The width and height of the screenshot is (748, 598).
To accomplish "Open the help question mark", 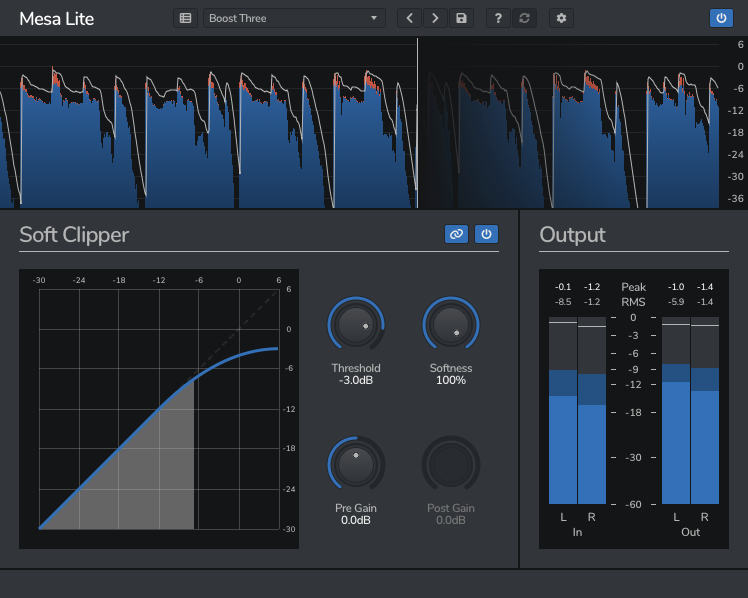I will coord(498,18).
